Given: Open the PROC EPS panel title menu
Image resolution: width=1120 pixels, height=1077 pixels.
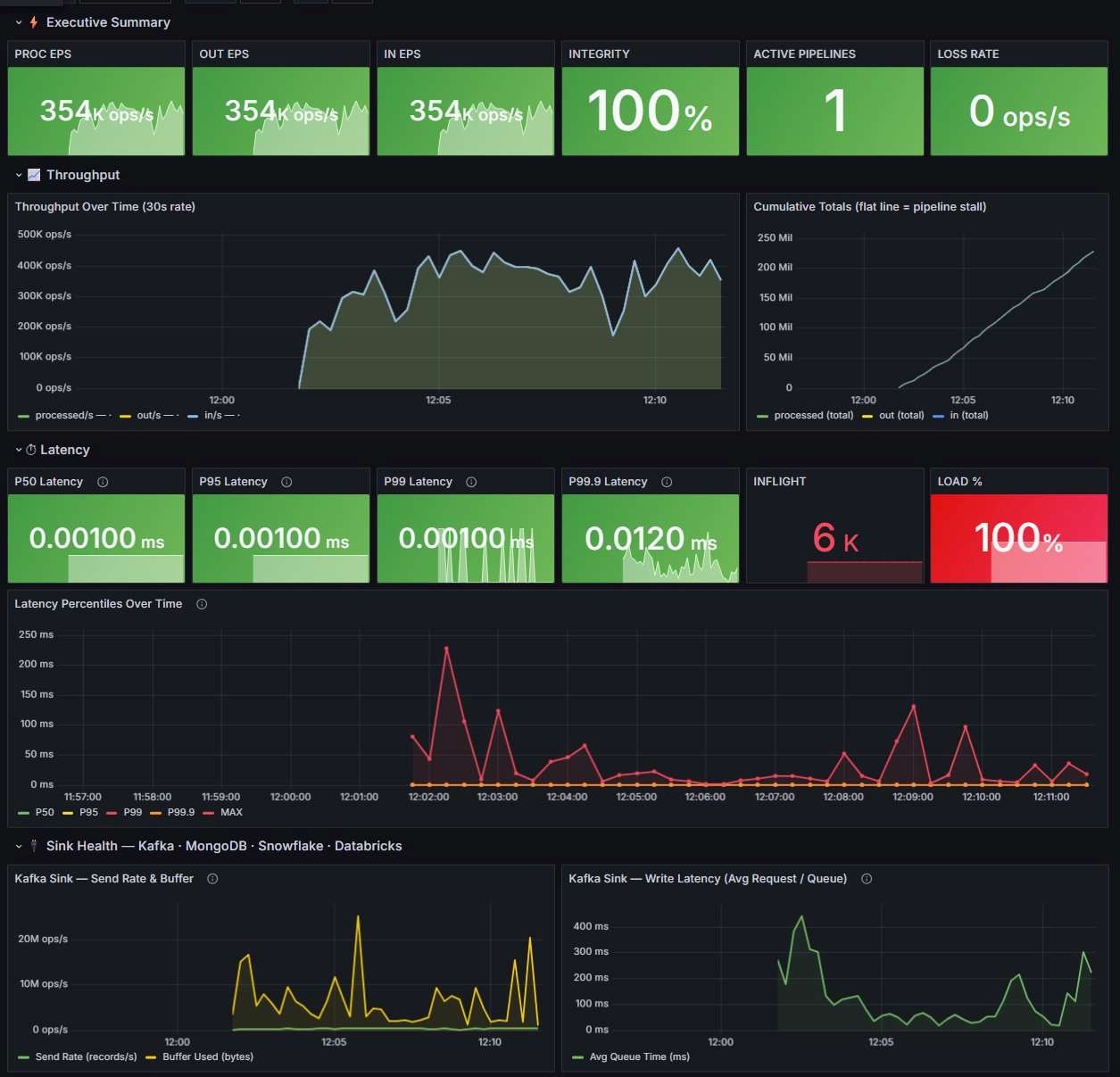Looking at the screenshot, I should tap(43, 54).
